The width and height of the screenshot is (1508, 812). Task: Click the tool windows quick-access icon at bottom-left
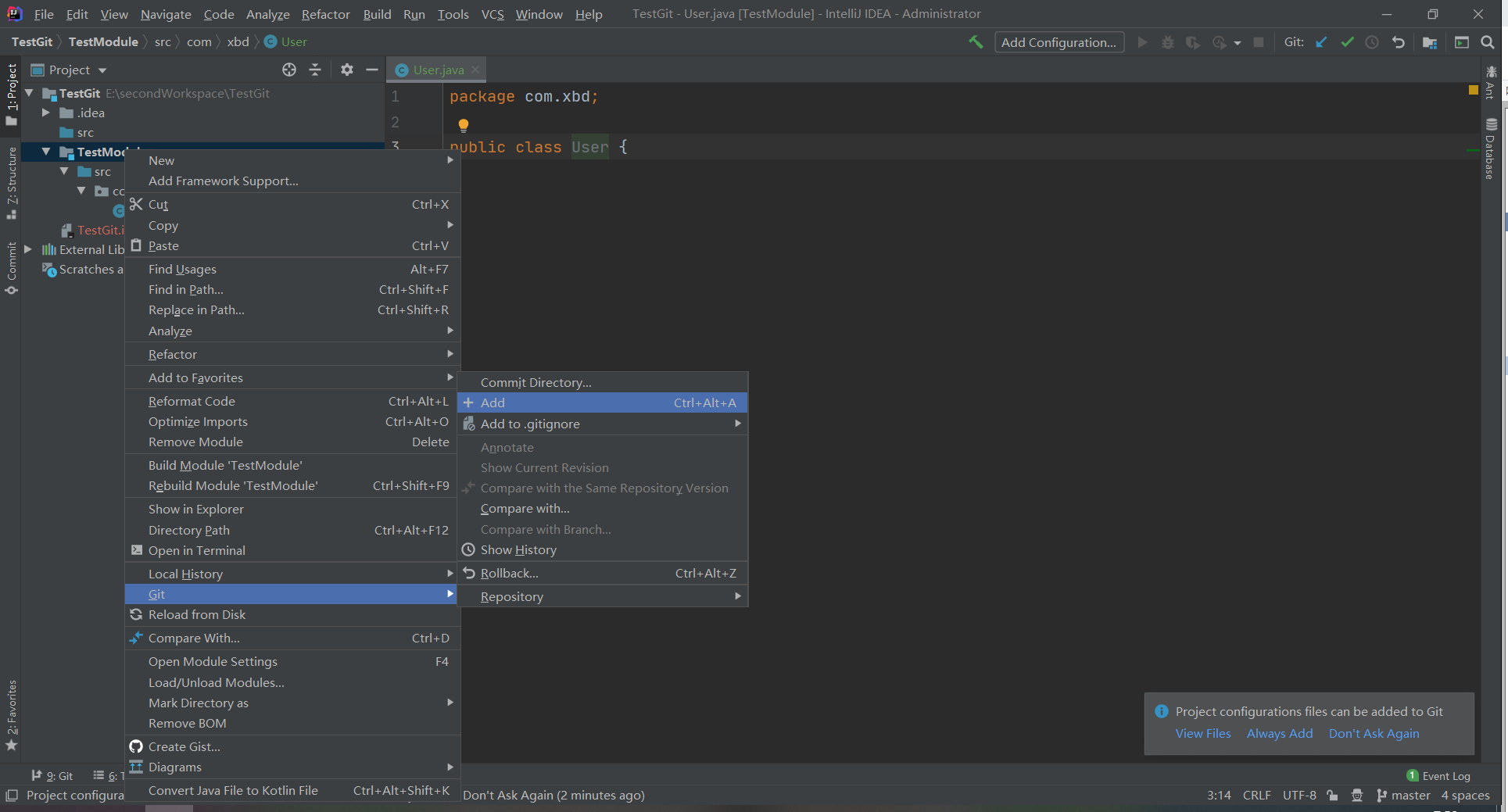11,796
